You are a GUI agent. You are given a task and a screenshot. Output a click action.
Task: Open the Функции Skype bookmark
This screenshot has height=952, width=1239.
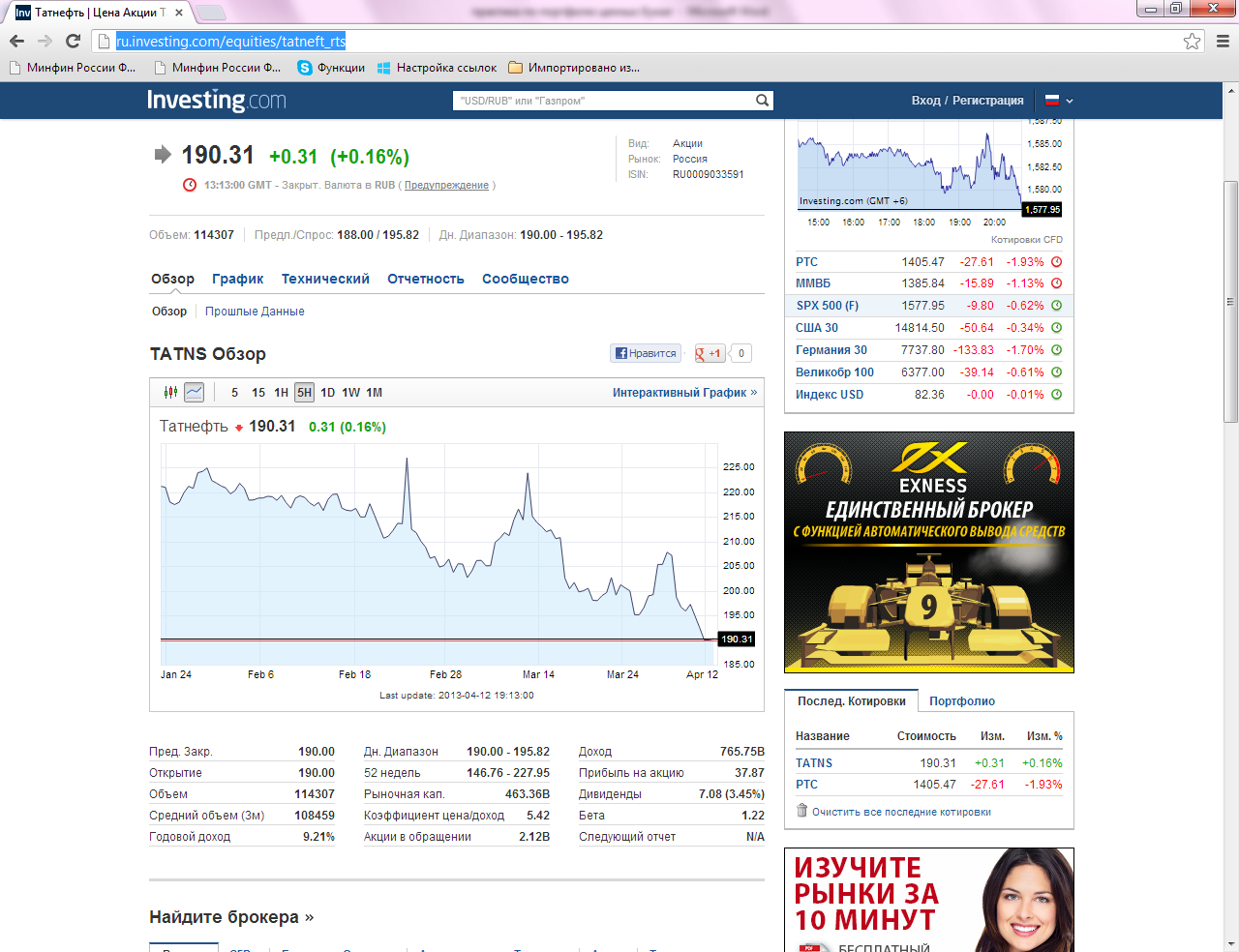tap(331, 68)
